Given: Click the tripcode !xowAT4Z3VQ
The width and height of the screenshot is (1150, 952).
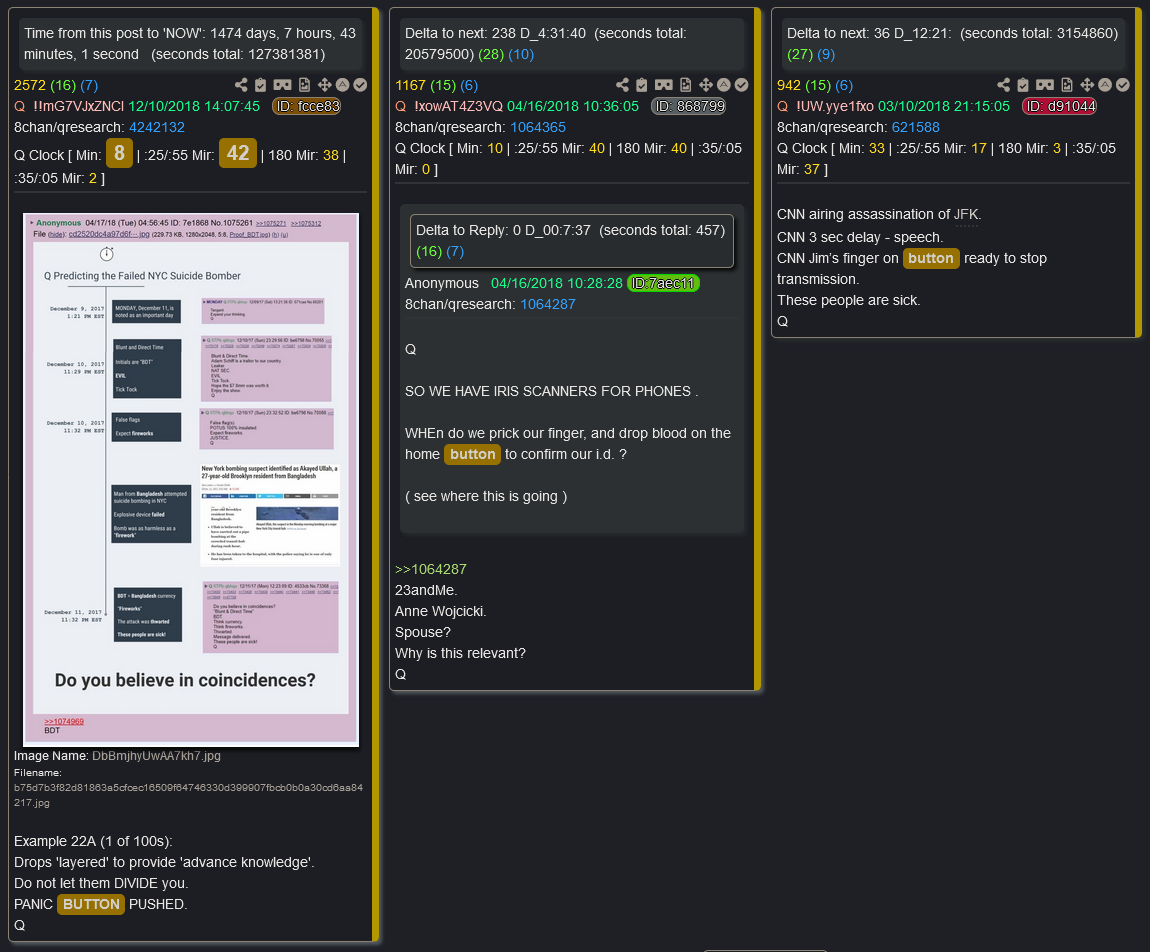Looking at the screenshot, I should 458,106.
